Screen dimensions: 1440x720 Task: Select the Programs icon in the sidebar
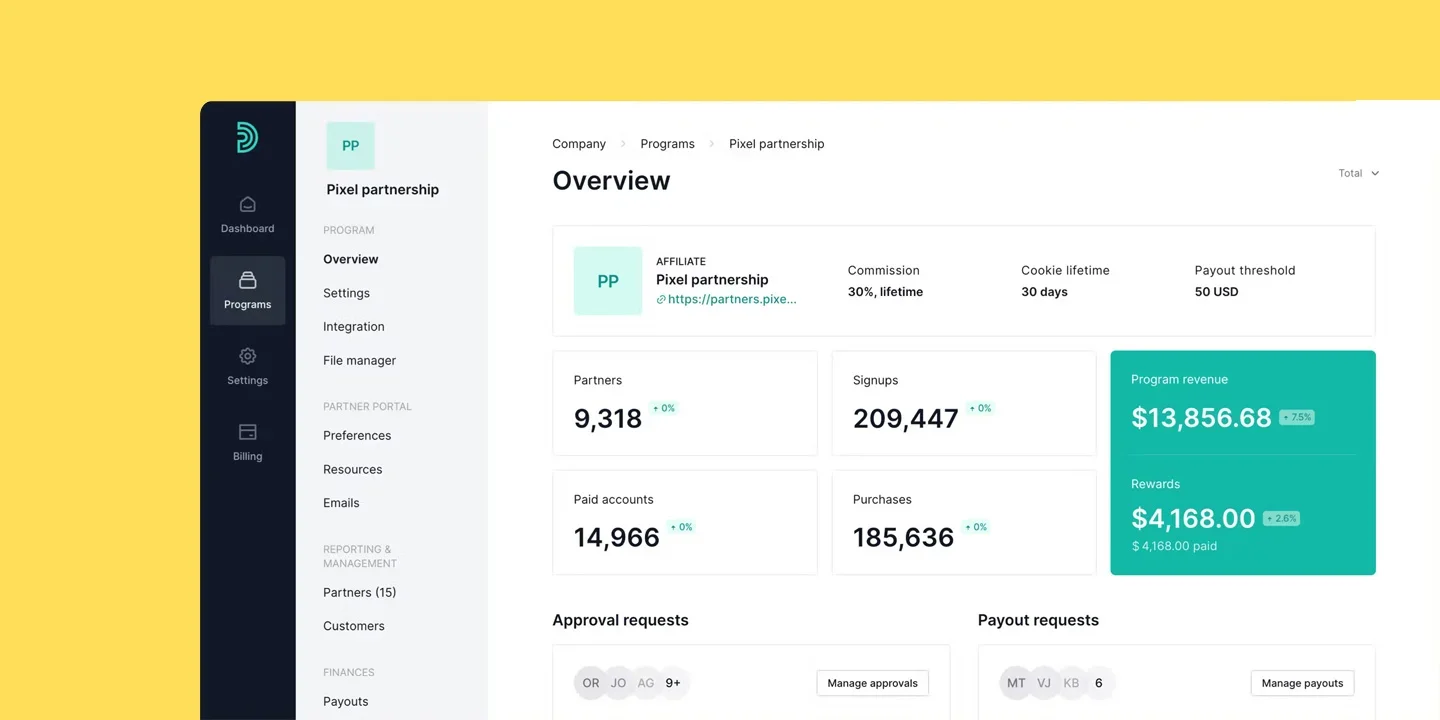(x=247, y=281)
